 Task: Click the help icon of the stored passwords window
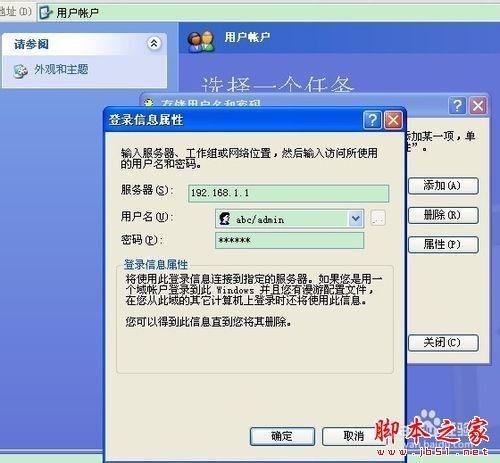coord(457,106)
